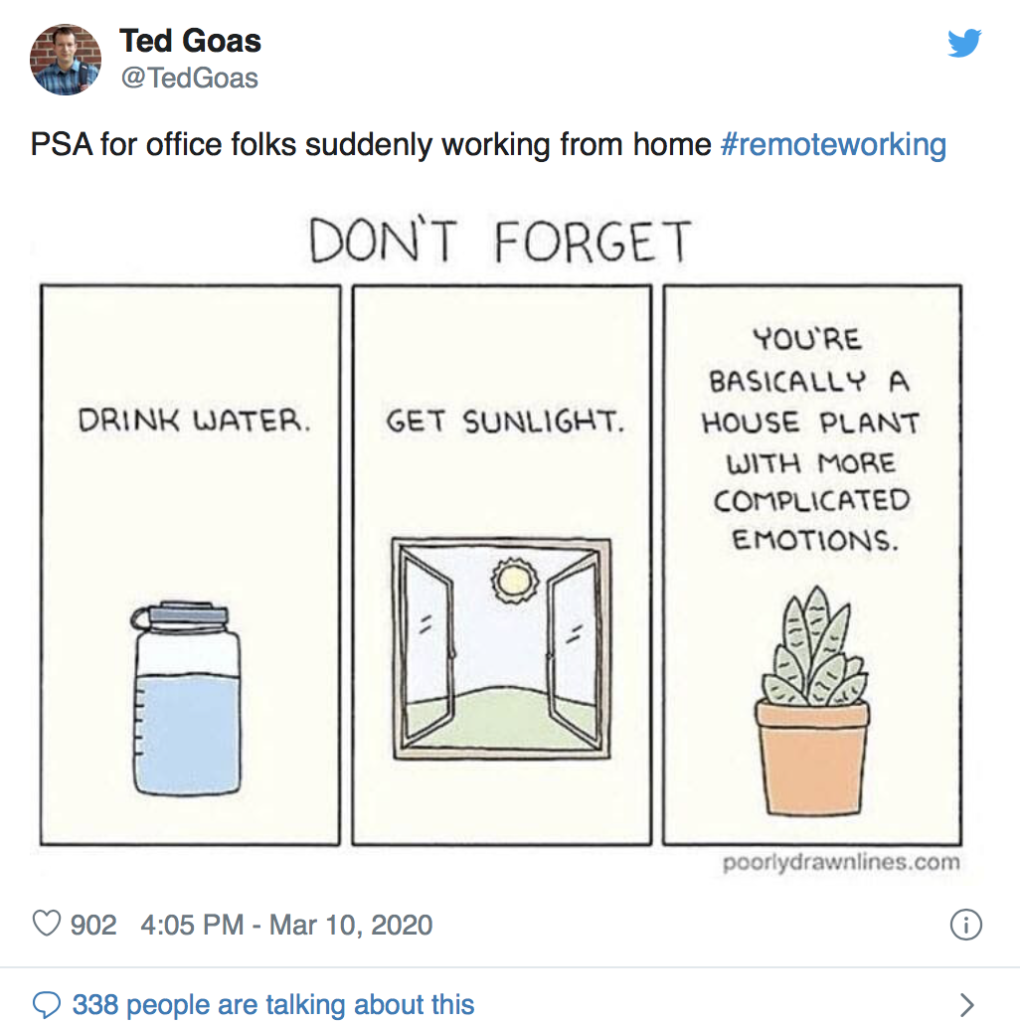Like the tweet with heart icon
The height and width of the screenshot is (1024, 1020).
(46, 923)
